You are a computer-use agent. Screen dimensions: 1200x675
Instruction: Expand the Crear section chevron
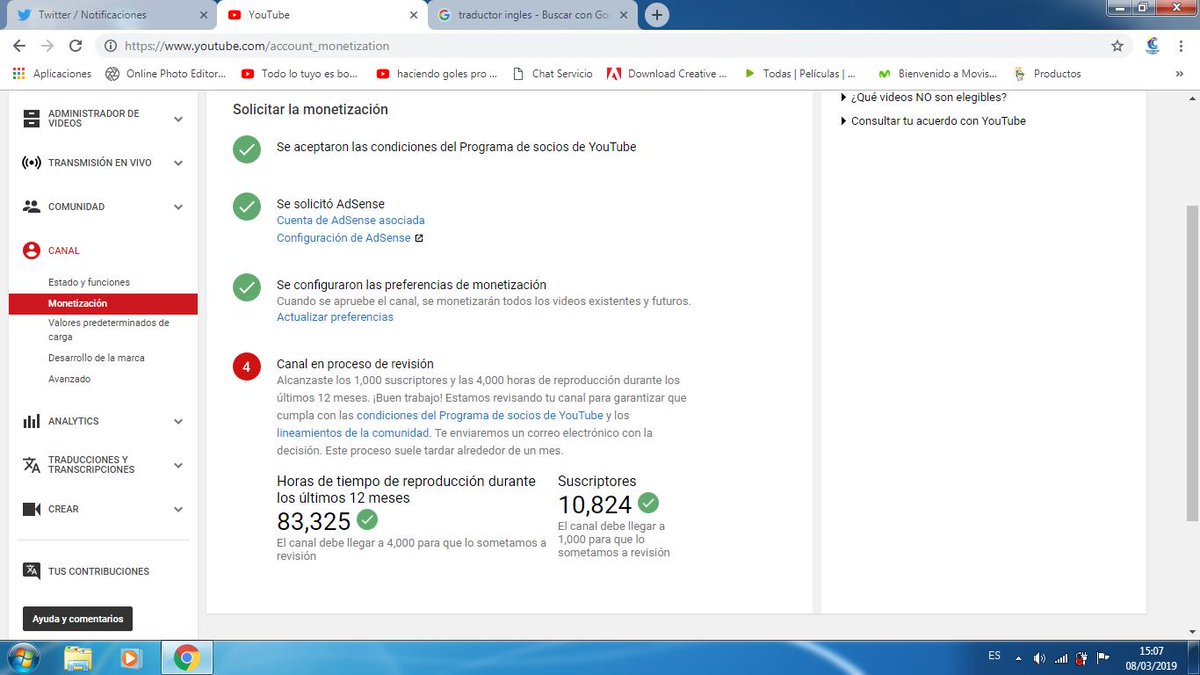[178, 509]
